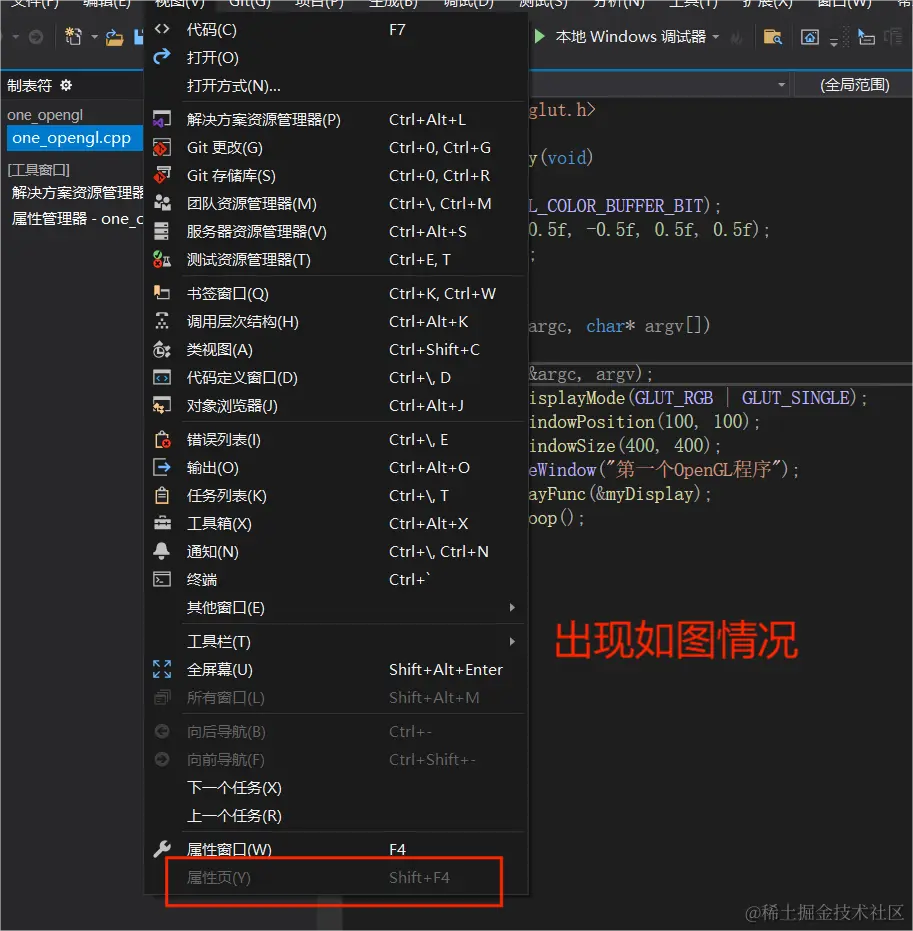Image resolution: width=913 pixels, height=931 pixels.
Task: Select 解决方案资源管理器 under 工具窗口 list
Action: pos(77,192)
